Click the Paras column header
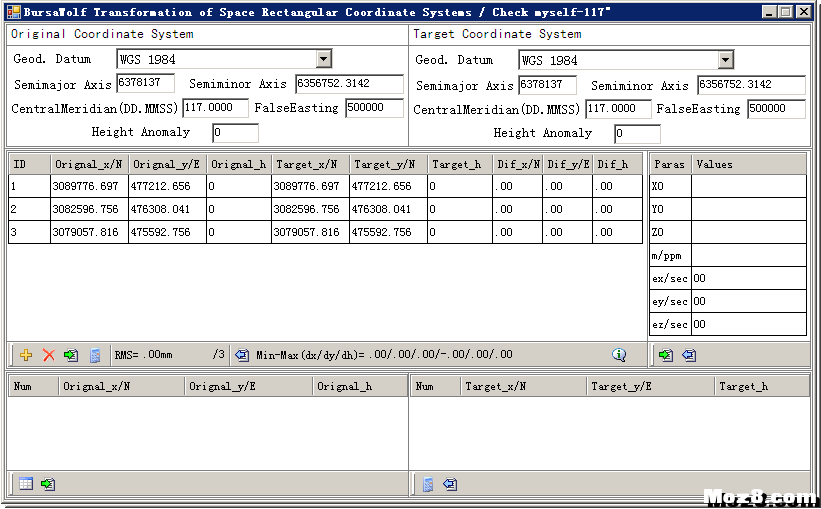The height and width of the screenshot is (509, 821). [x=671, y=164]
